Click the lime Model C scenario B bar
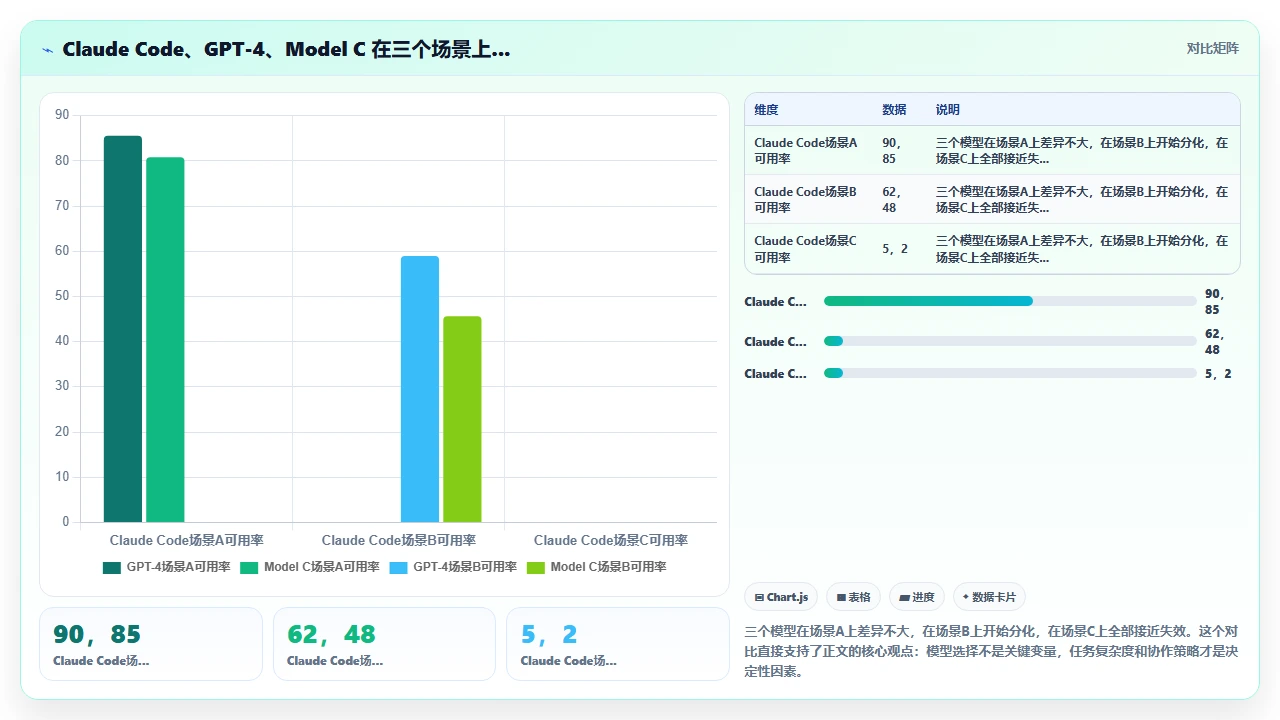 462,419
